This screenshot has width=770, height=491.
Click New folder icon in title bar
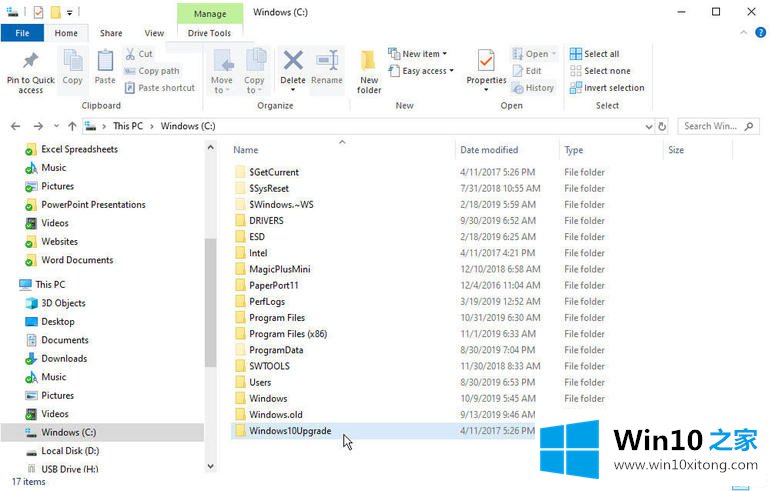point(56,12)
